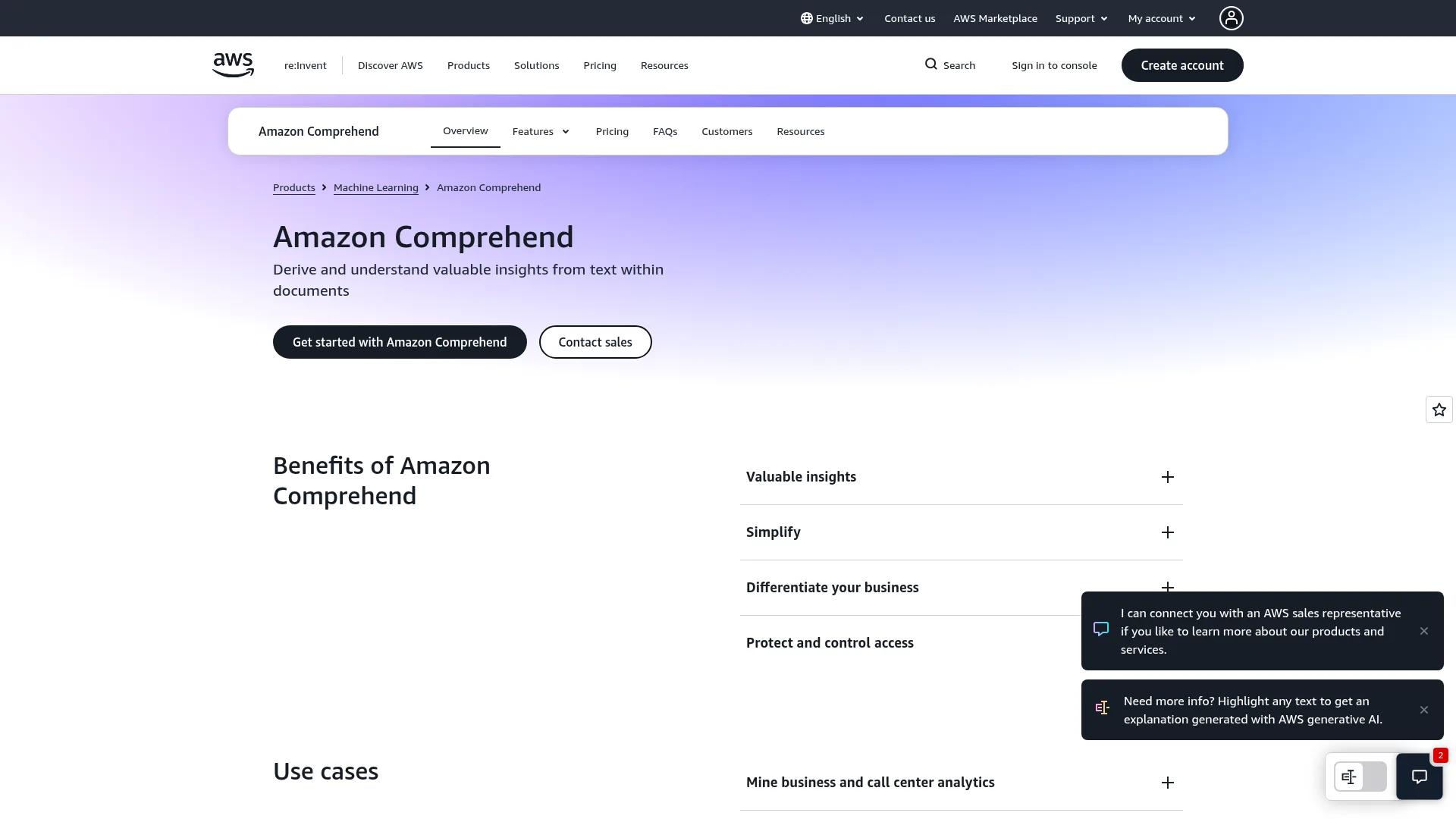Expand Mine business and call center analytics
This screenshot has height=819, width=1456.
coord(961,783)
